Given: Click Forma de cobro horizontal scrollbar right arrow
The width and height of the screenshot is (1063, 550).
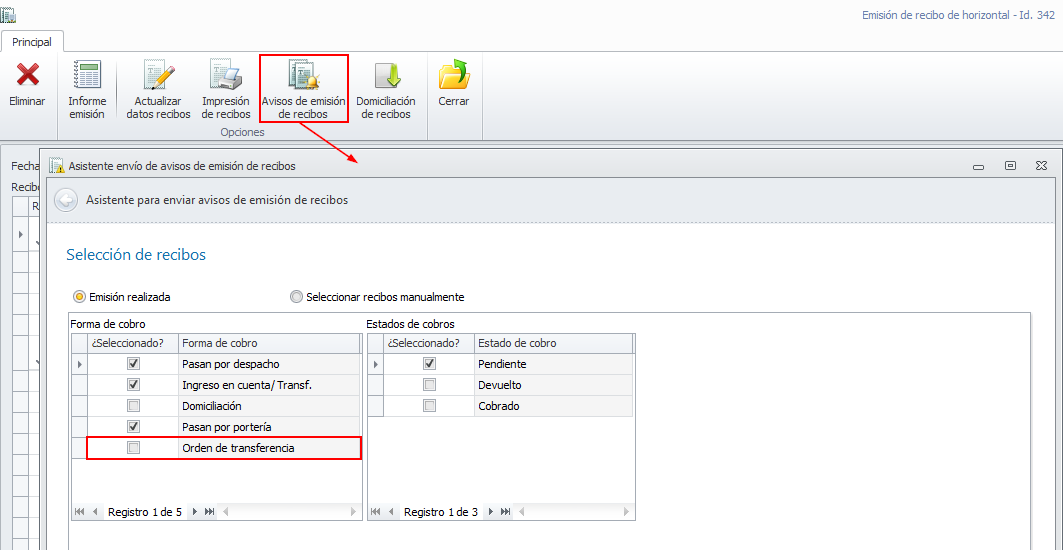Looking at the screenshot, I should (x=353, y=511).
